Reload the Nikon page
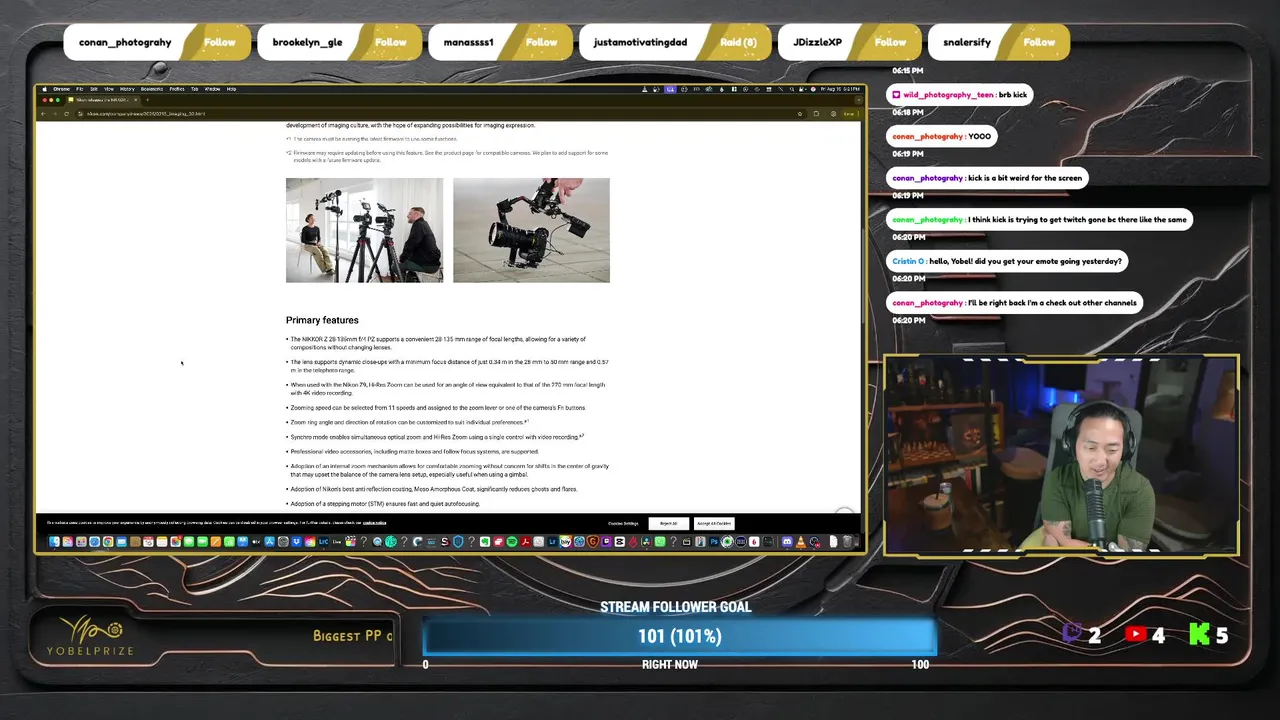The width and height of the screenshot is (1280, 720). pos(66,114)
